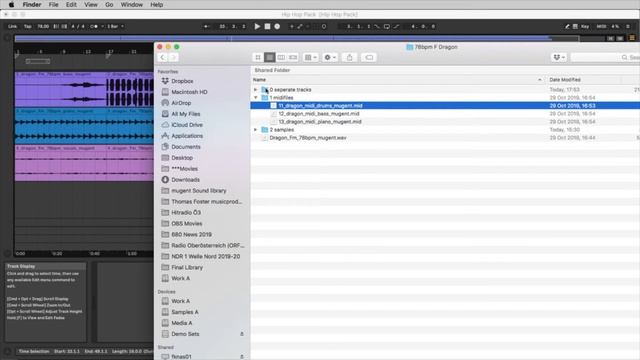Open the Apple menu
This screenshot has height=360, width=640.
tap(11, 5)
